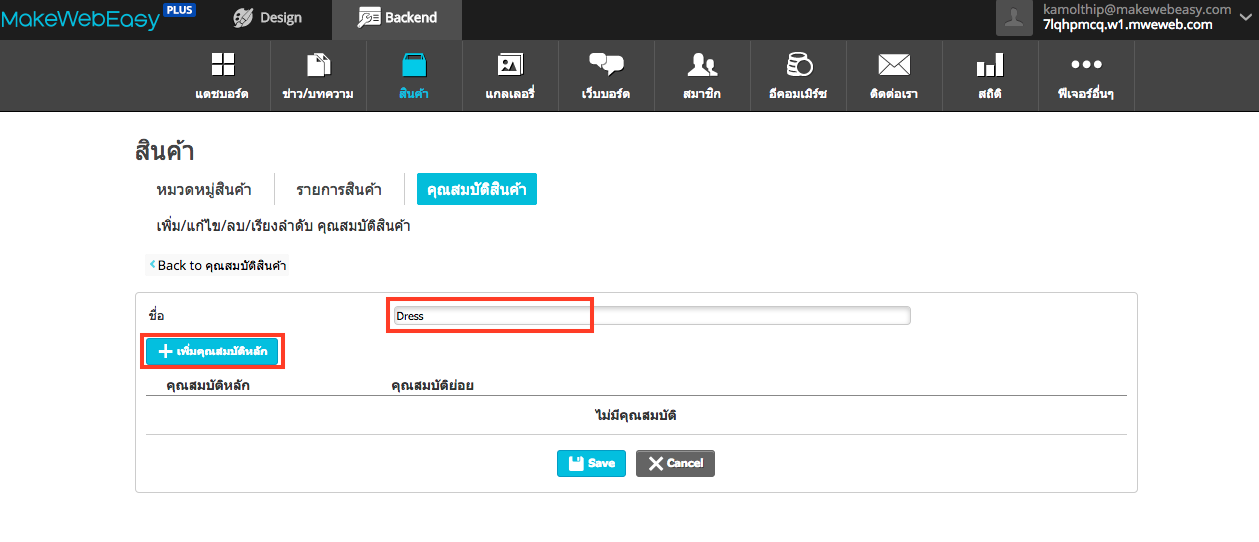1259x542 pixels.
Task: Click the Back to คุณสมบัติสินค้า link
Action: (x=218, y=265)
